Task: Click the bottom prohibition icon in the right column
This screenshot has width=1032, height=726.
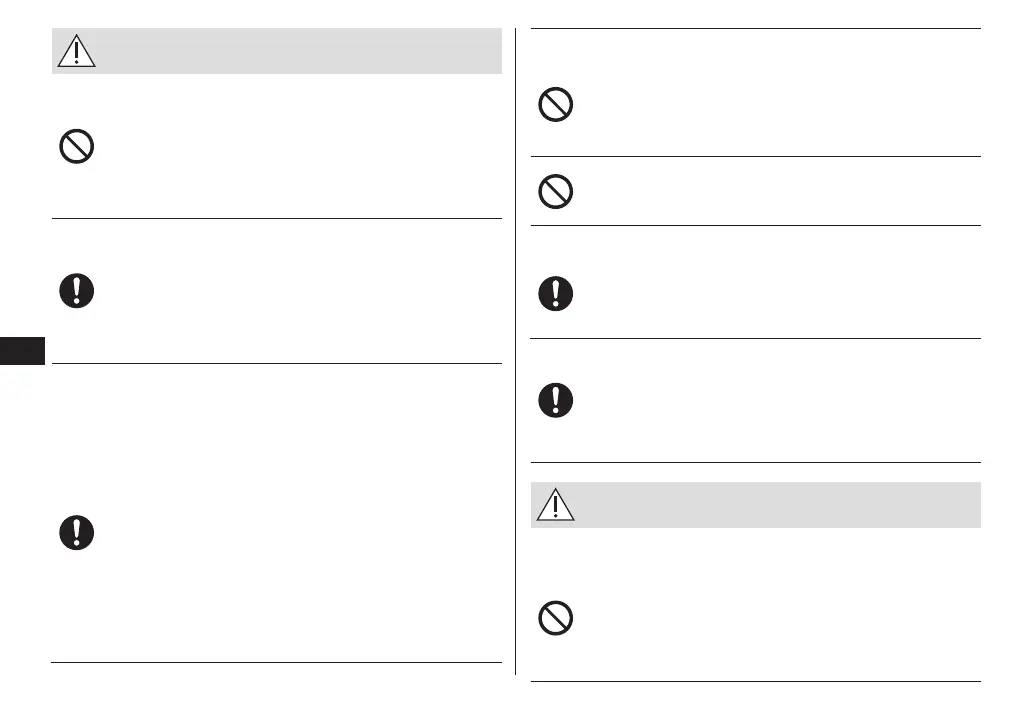Action: (x=555, y=618)
